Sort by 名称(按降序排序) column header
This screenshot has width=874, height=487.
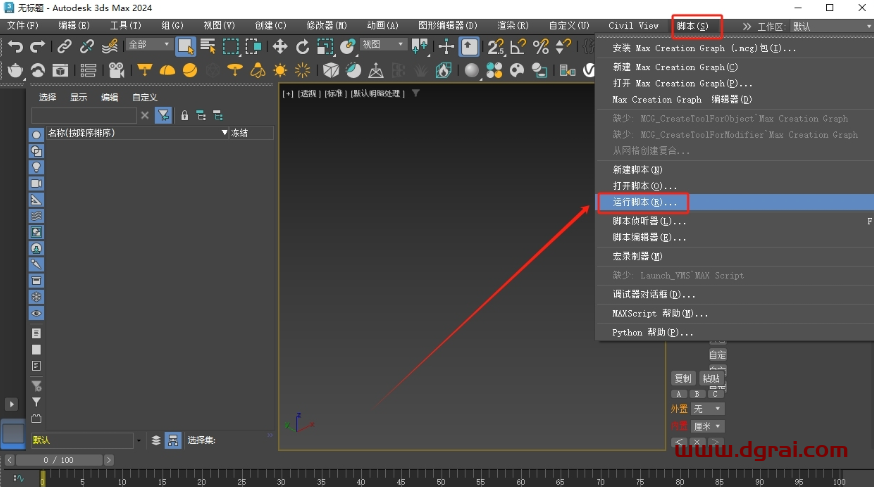coord(137,133)
